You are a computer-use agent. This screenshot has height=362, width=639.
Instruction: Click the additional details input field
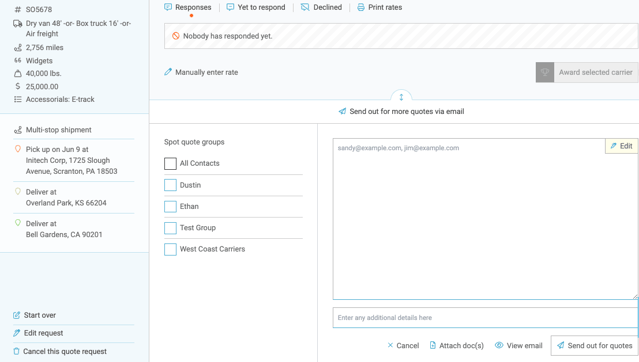[x=485, y=318]
